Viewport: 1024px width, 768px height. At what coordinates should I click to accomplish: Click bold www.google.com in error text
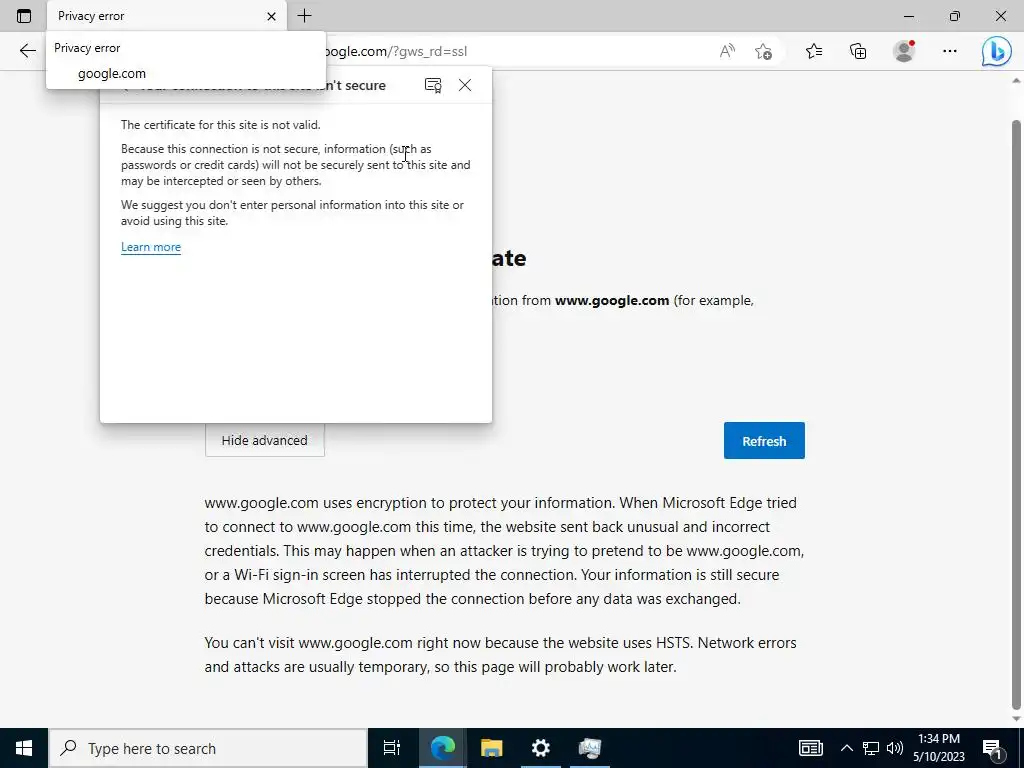pyautogui.click(x=612, y=300)
